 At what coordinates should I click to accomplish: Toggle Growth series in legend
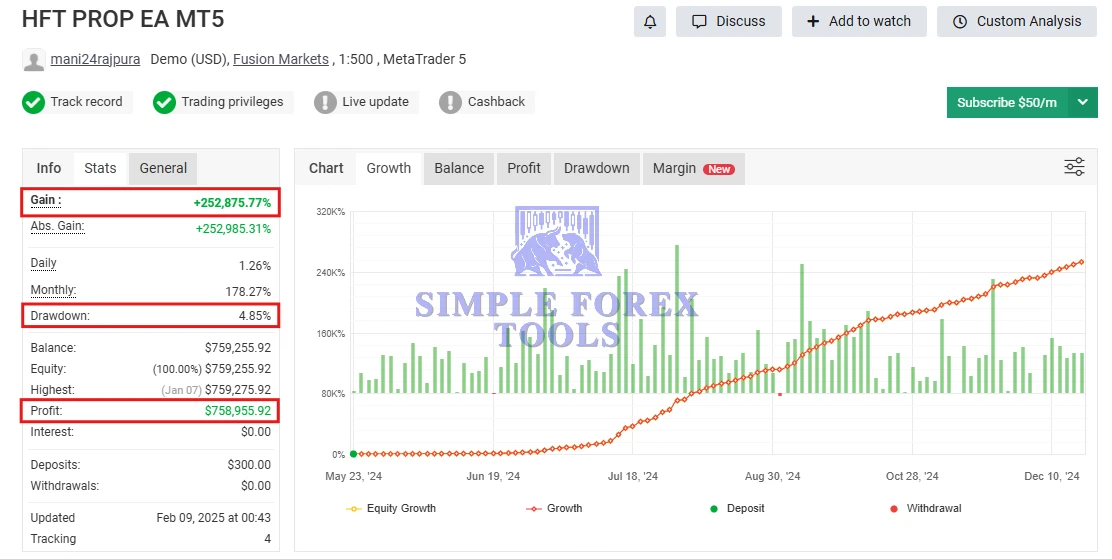point(554,508)
